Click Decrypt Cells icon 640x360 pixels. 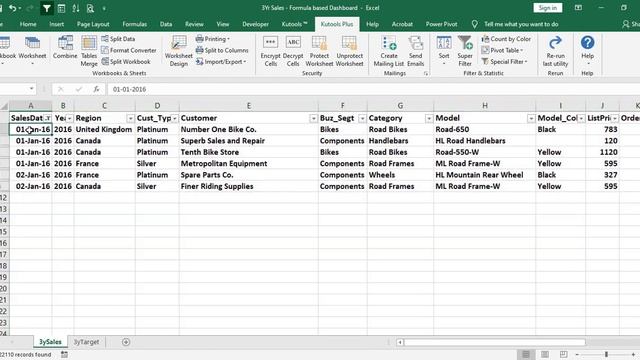[293, 51]
